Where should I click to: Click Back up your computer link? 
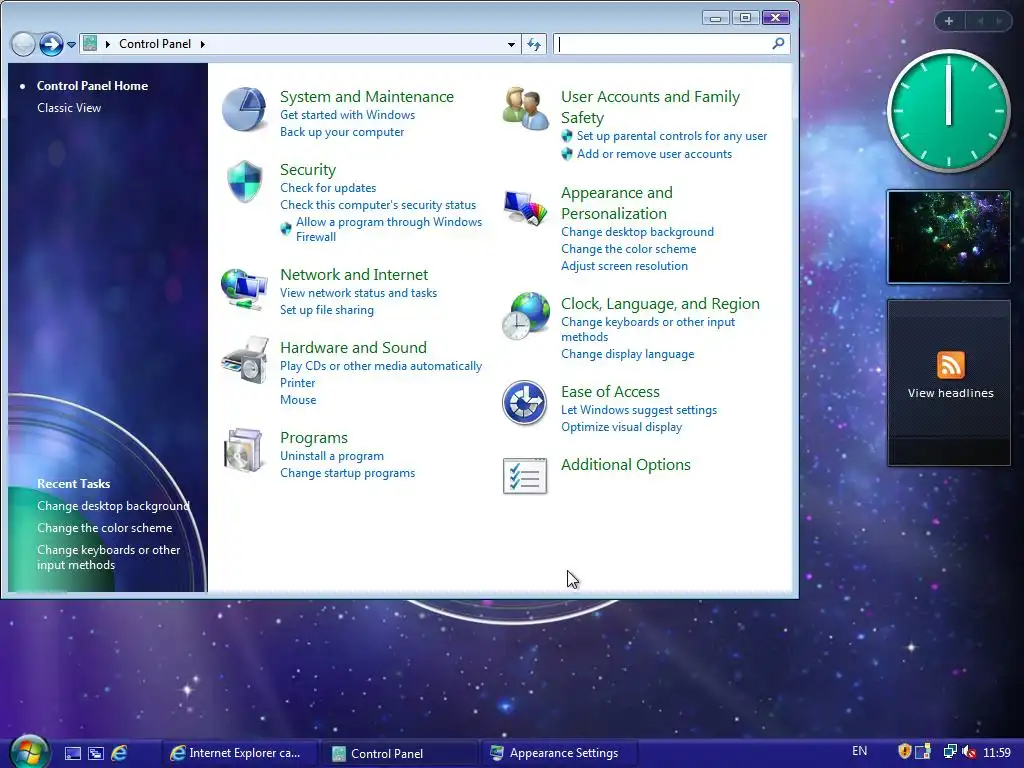coord(342,132)
